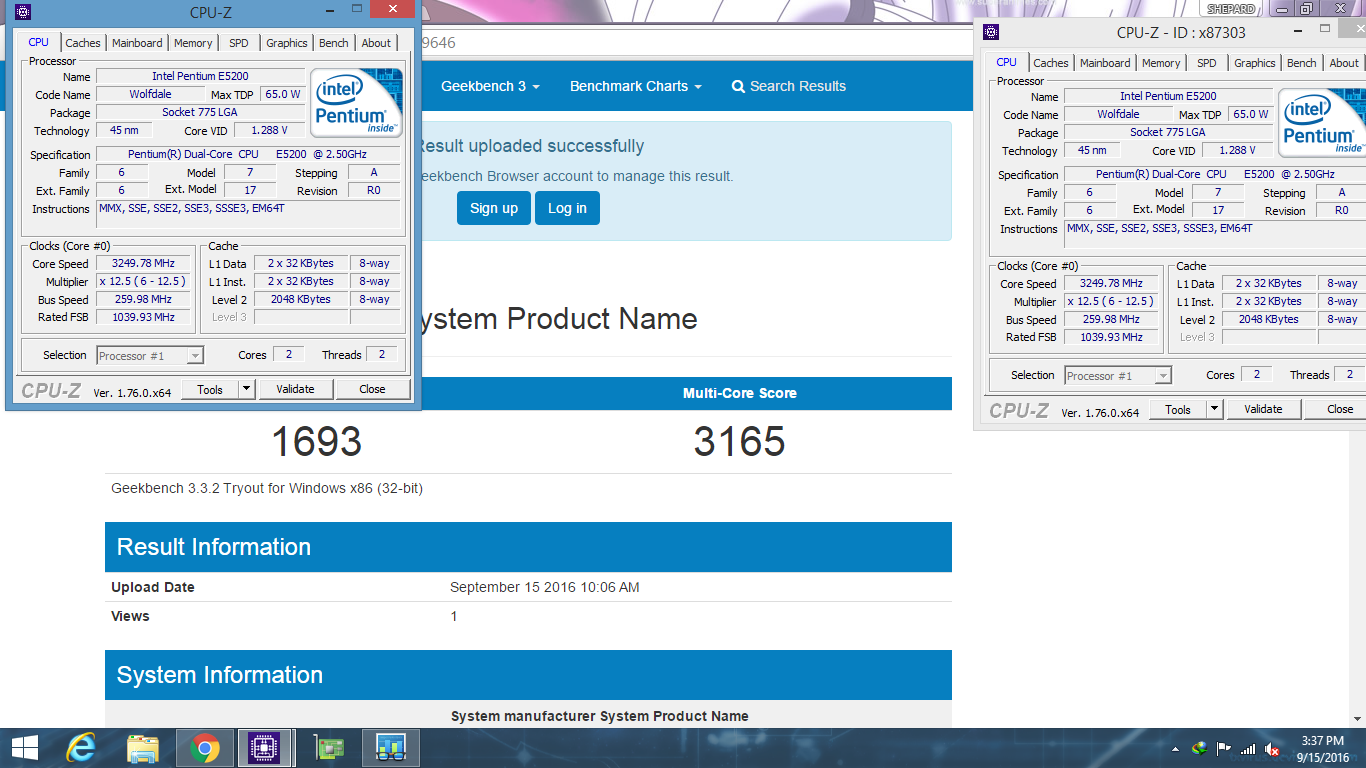This screenshot has height=768, width=1366.
Task: Select CPU tab in CPU-Z ID x87303 window
Action: 1006,62
